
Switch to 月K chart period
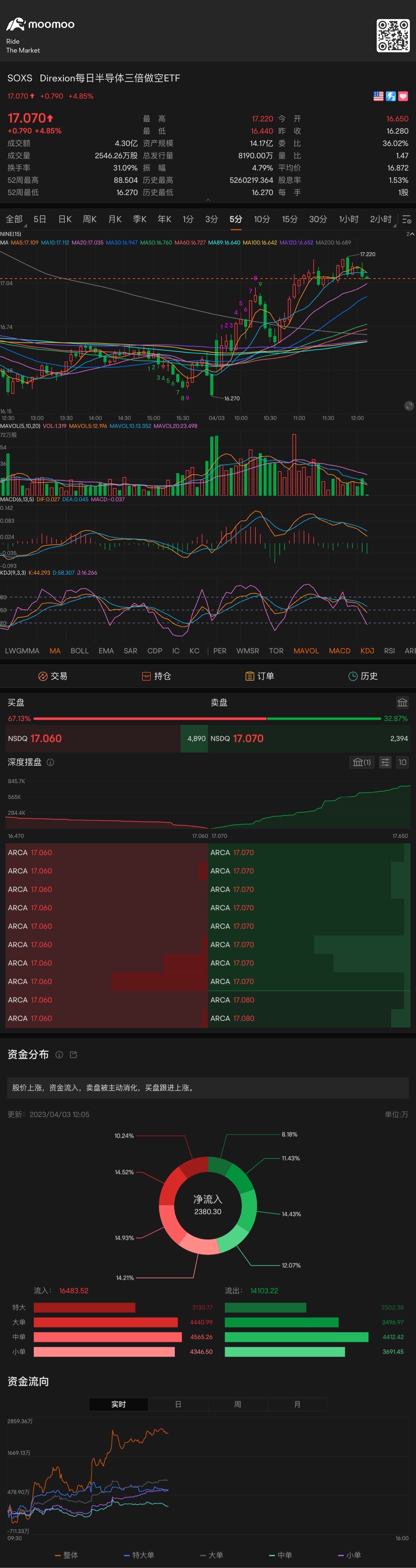114,219
